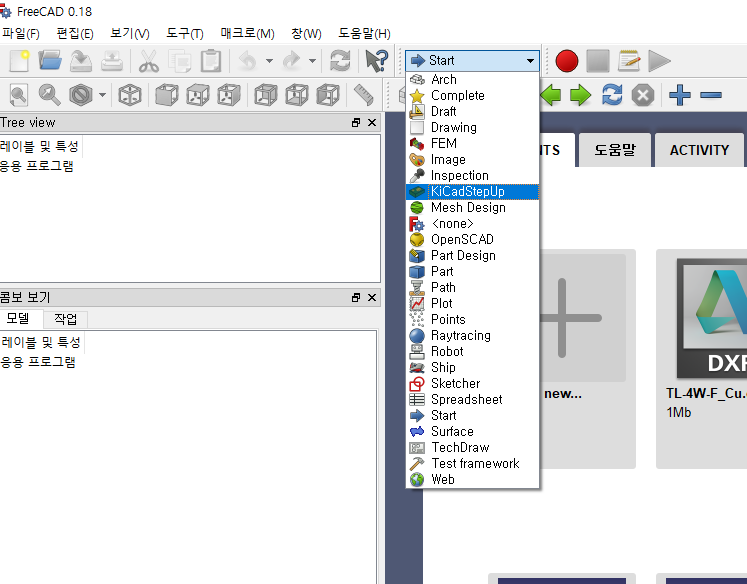Click the print icon in toolbar

coord(112,61)
